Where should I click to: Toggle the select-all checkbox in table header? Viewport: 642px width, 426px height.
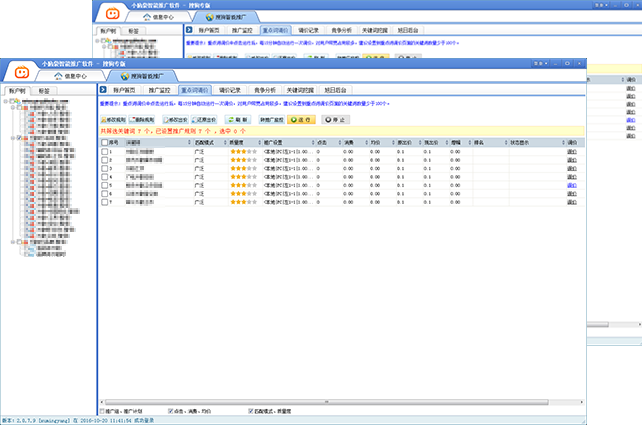103,143
